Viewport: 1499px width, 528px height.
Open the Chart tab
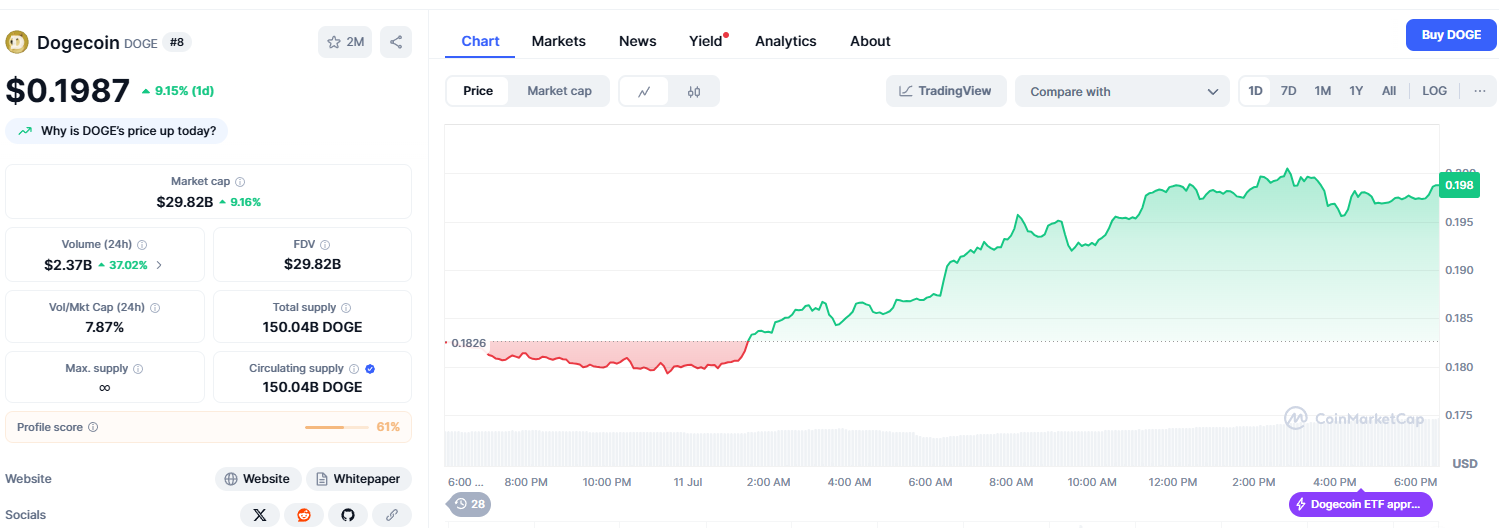coord(480,41)
